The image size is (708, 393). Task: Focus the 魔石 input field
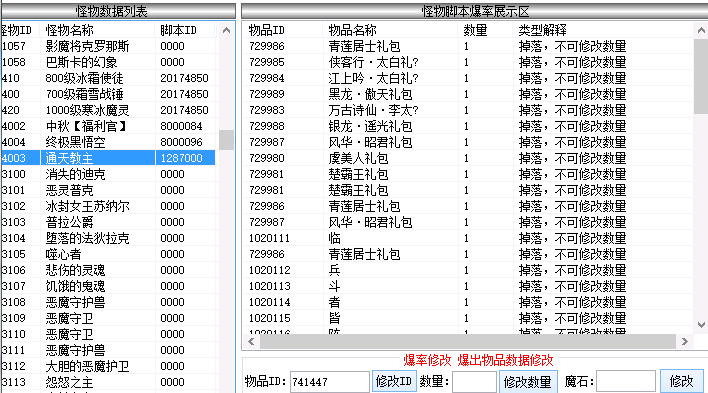626,382
